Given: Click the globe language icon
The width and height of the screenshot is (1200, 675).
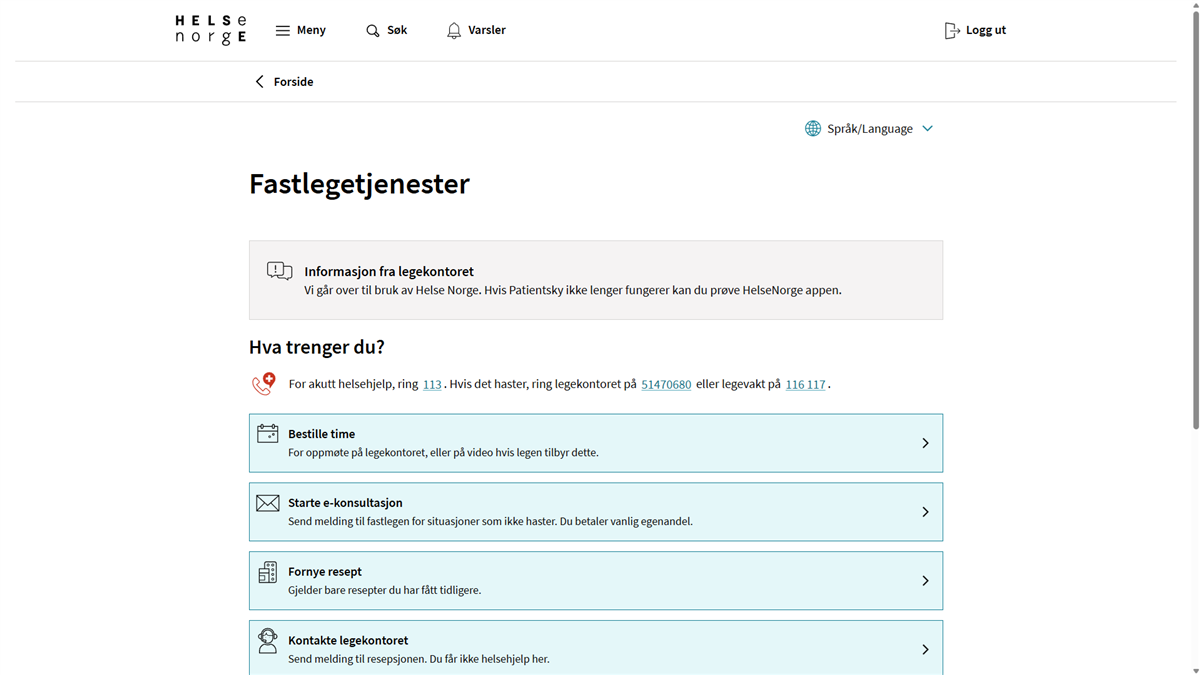Looking at the screenshot, I should [x=813, y=129].
